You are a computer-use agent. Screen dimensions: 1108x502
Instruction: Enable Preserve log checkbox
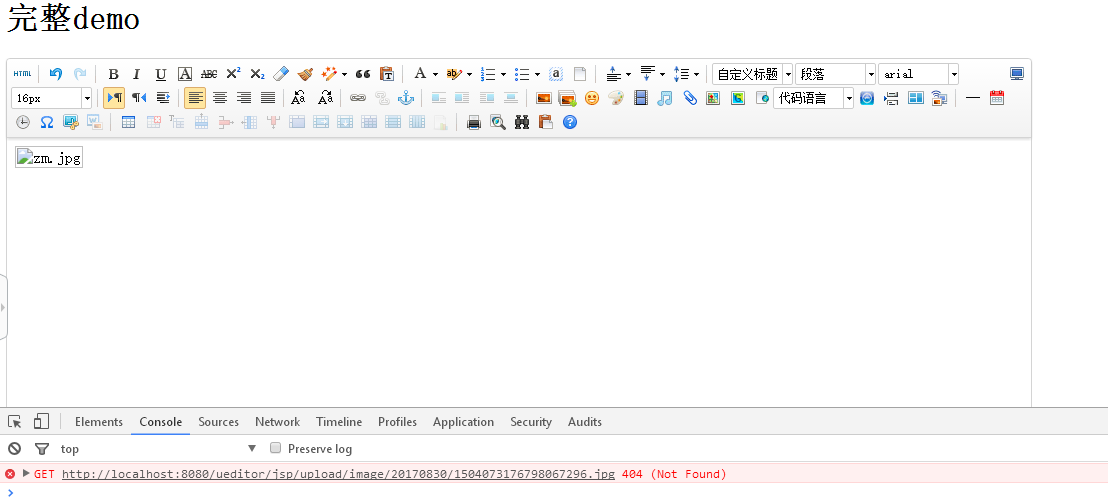click(x=276, y=448)
